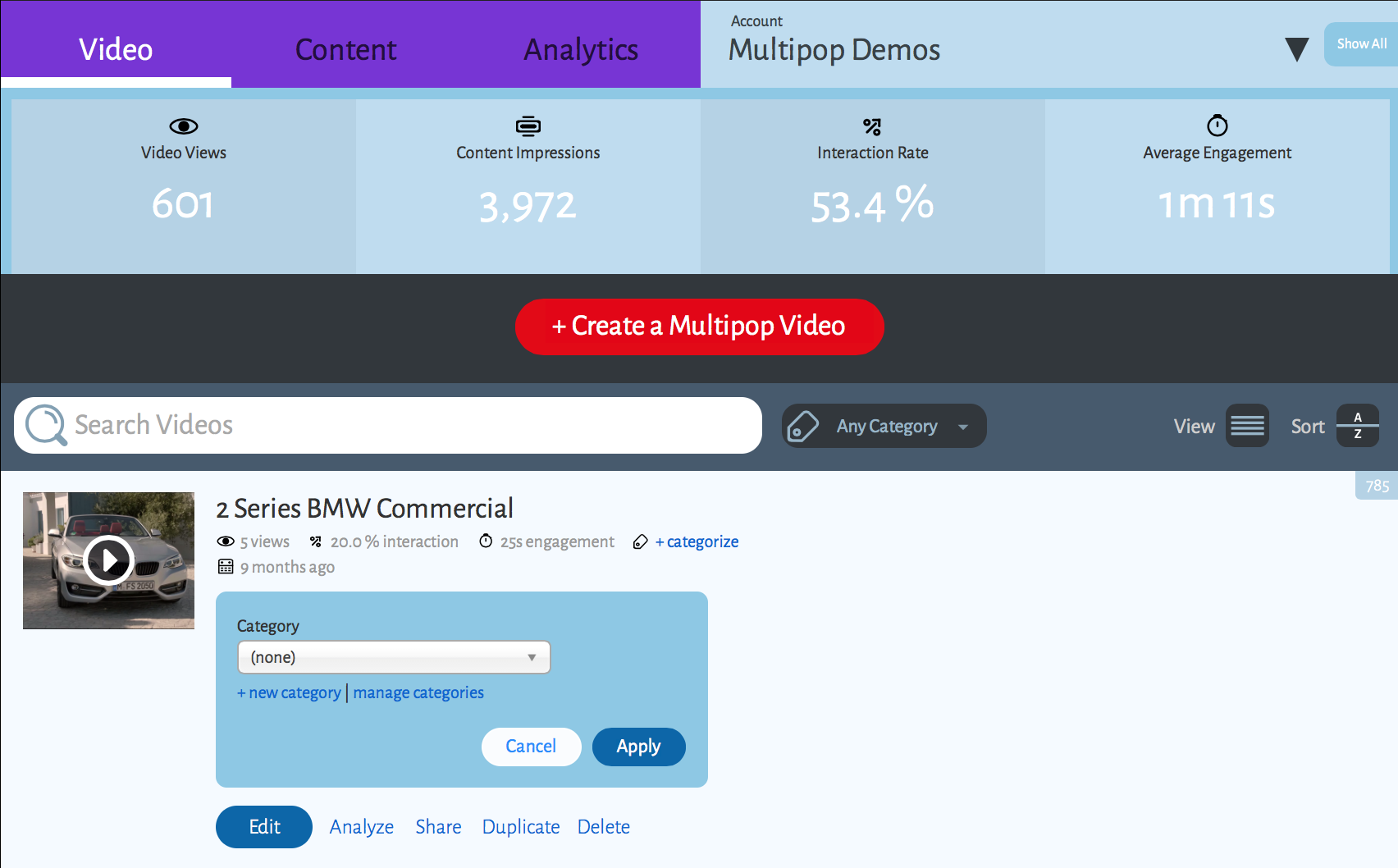This screenshot has width=1398, height=868.
Task: Open the Category (none) select box
Action: [x=394, y=657]
